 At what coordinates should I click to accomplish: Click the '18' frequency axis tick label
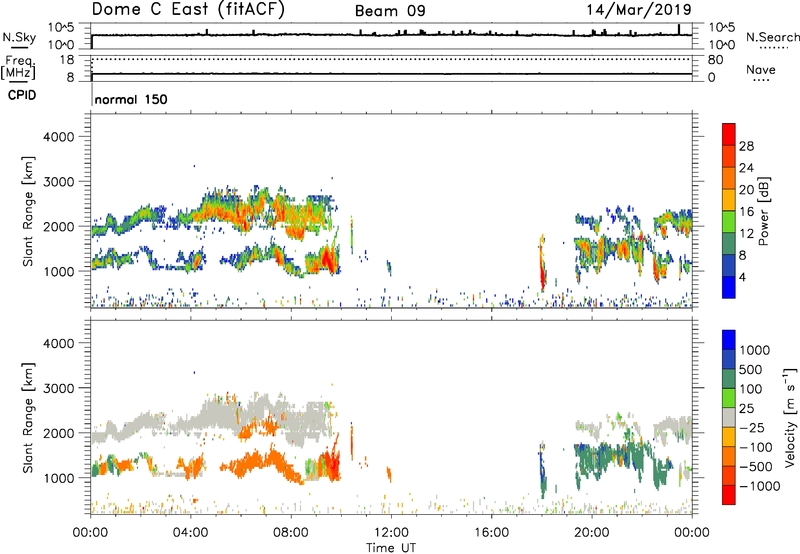tap(67, 60)
